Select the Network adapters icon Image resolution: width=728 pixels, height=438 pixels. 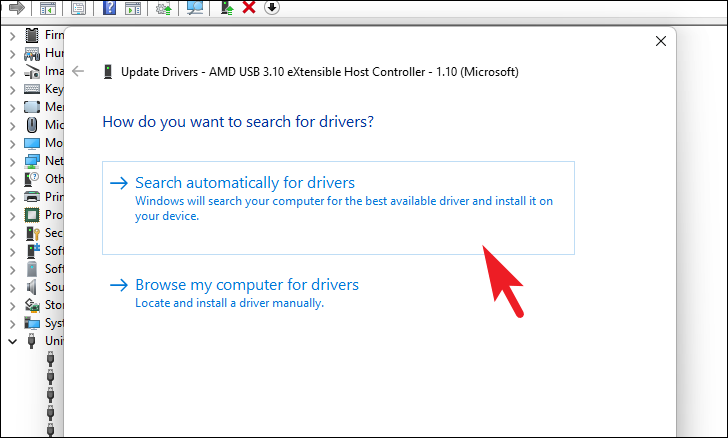[32, 162]
